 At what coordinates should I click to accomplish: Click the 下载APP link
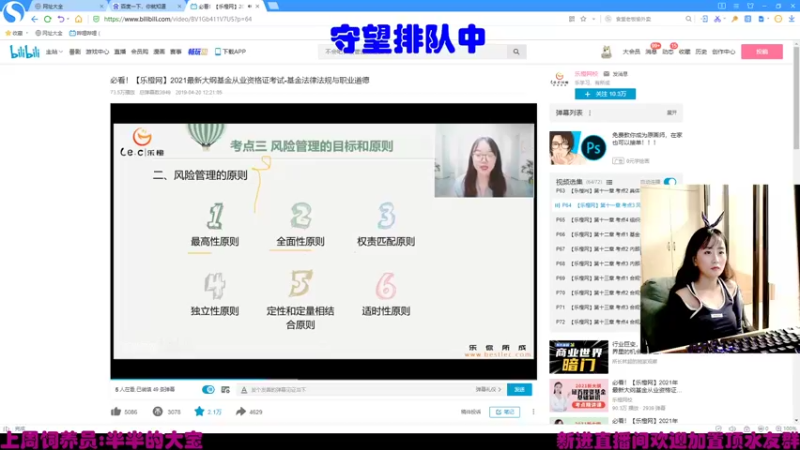point(230,52)
